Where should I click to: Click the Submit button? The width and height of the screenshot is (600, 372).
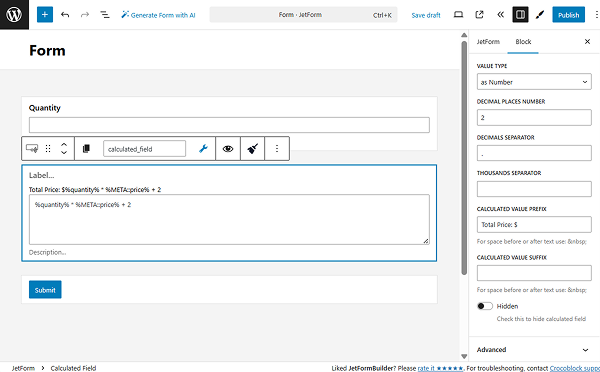(45, 290)
